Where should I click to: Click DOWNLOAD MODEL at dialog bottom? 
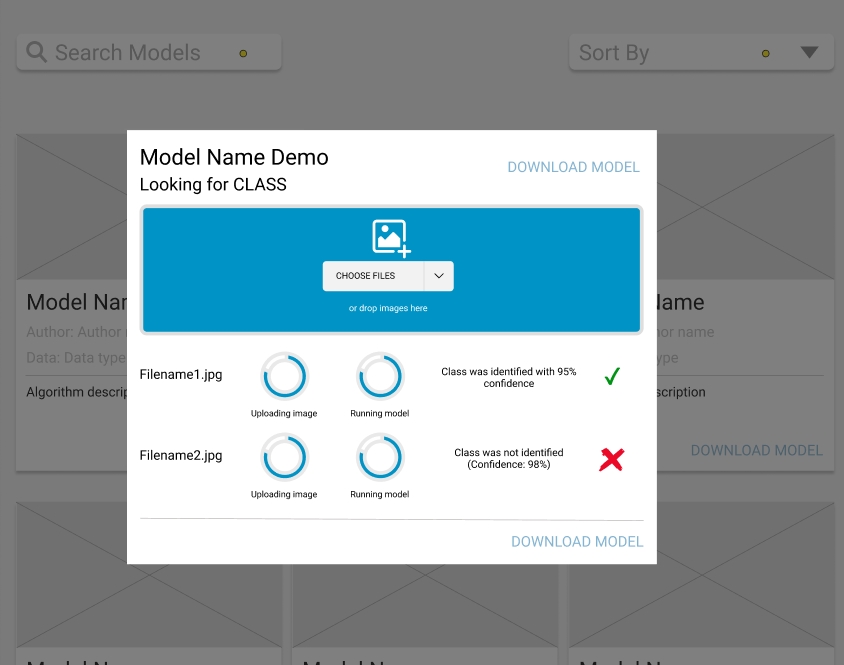pyautogui.click(x=577, y=541)
